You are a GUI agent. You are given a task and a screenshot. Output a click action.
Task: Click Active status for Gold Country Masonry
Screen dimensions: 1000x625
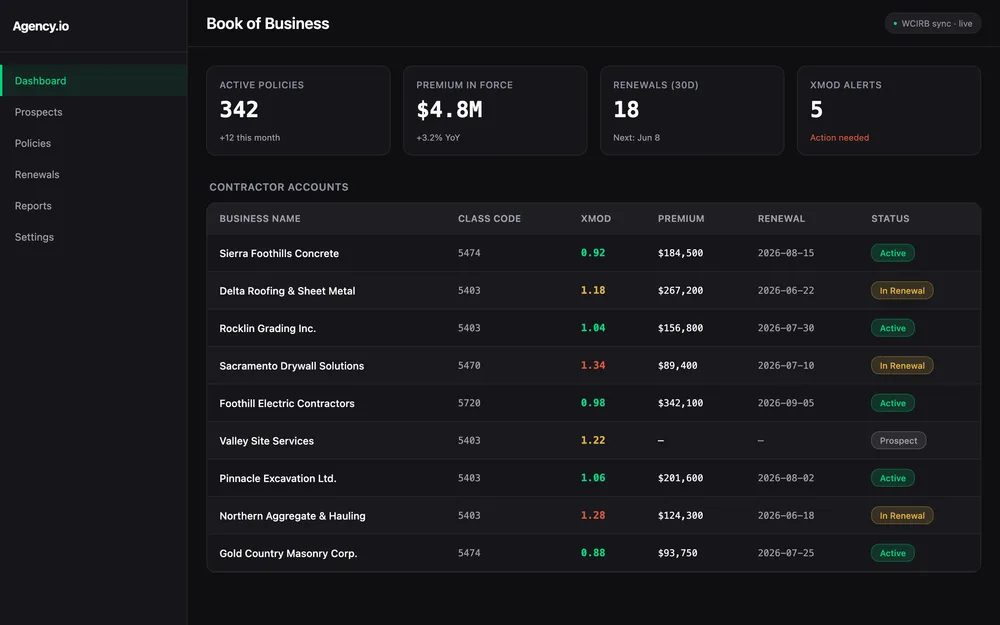coord(893,553)
